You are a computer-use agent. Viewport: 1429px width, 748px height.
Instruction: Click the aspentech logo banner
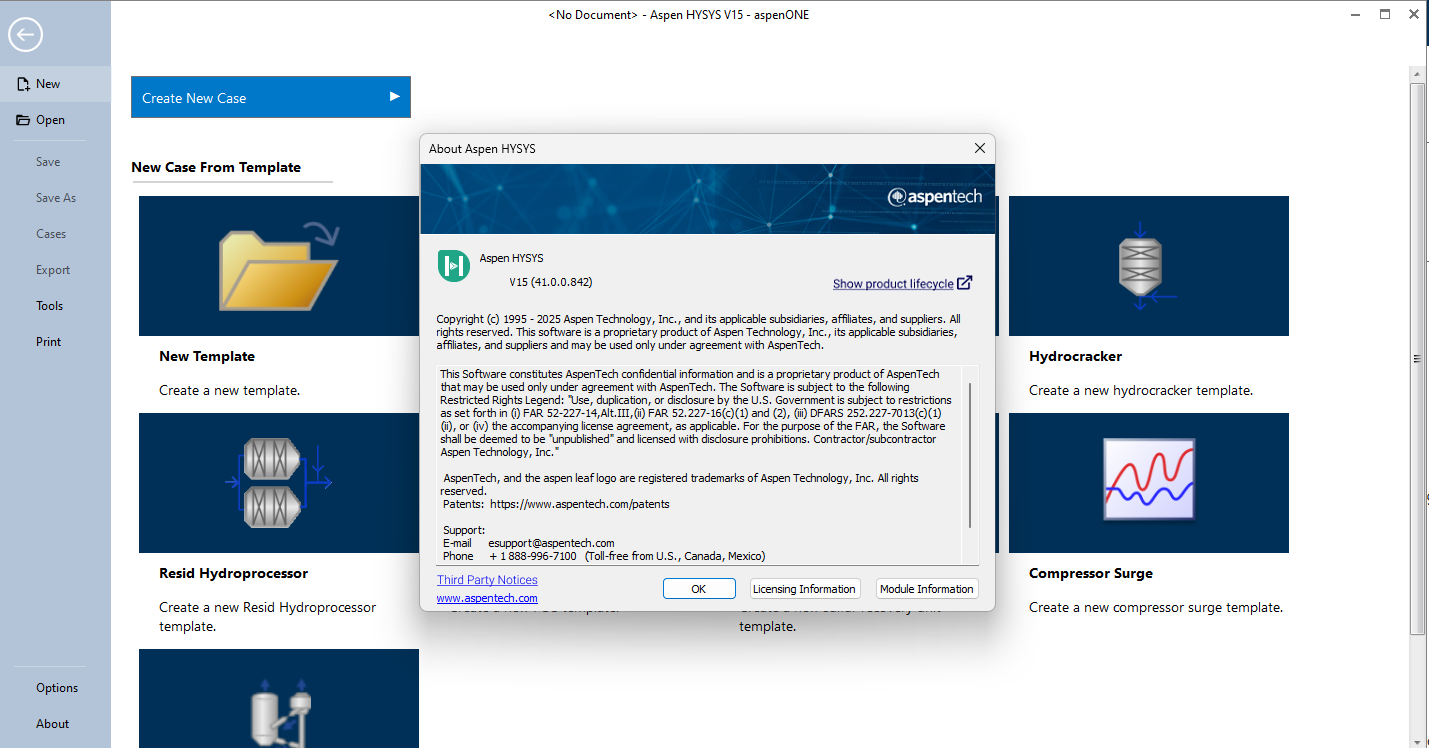[x=934, y=197]
